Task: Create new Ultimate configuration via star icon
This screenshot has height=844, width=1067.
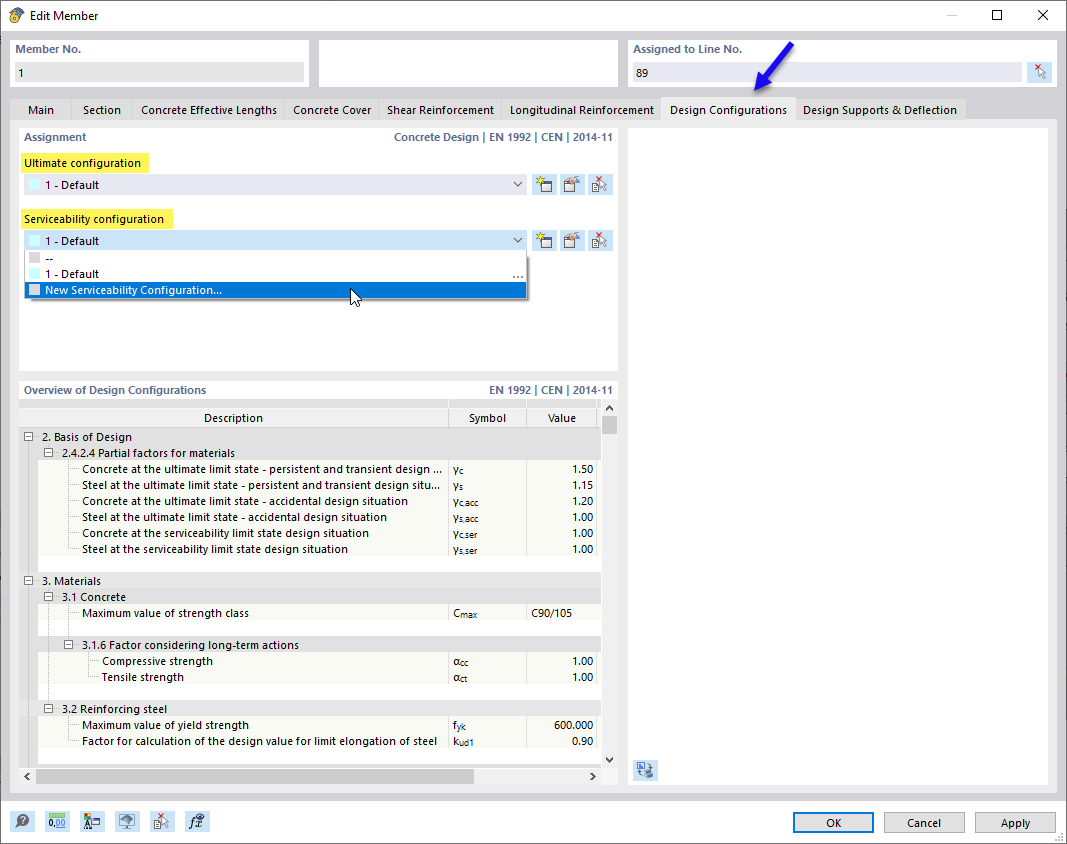Action: [x=544, y=184]
